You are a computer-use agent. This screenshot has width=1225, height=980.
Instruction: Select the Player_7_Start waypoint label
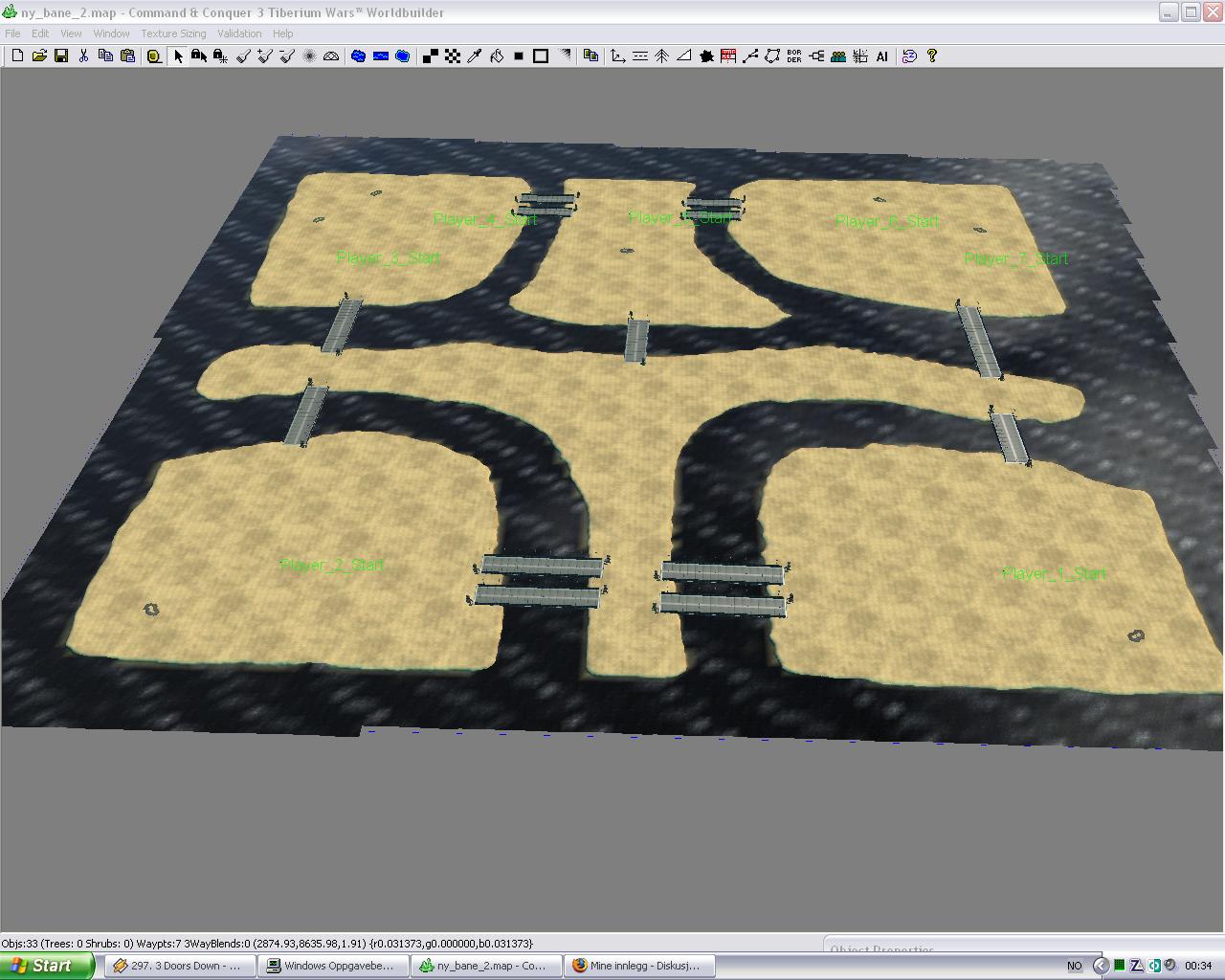(x=1016, y=258)
